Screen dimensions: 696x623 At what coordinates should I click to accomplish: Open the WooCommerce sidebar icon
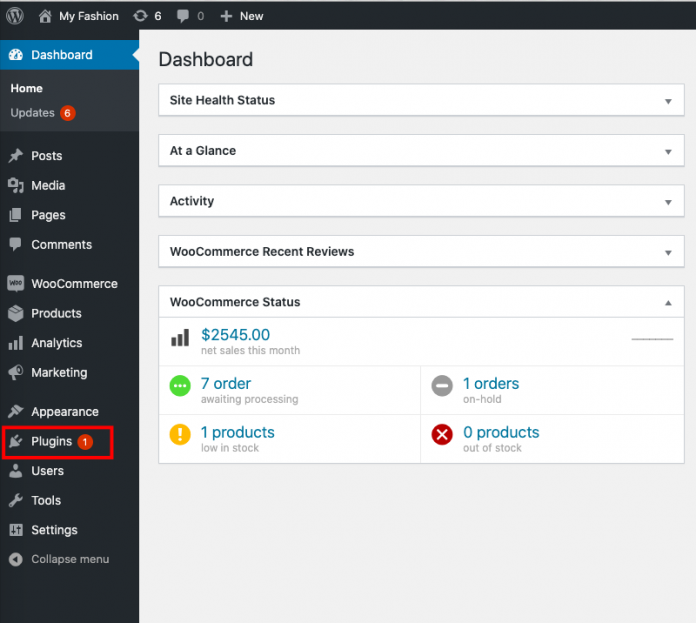point(15,284)
